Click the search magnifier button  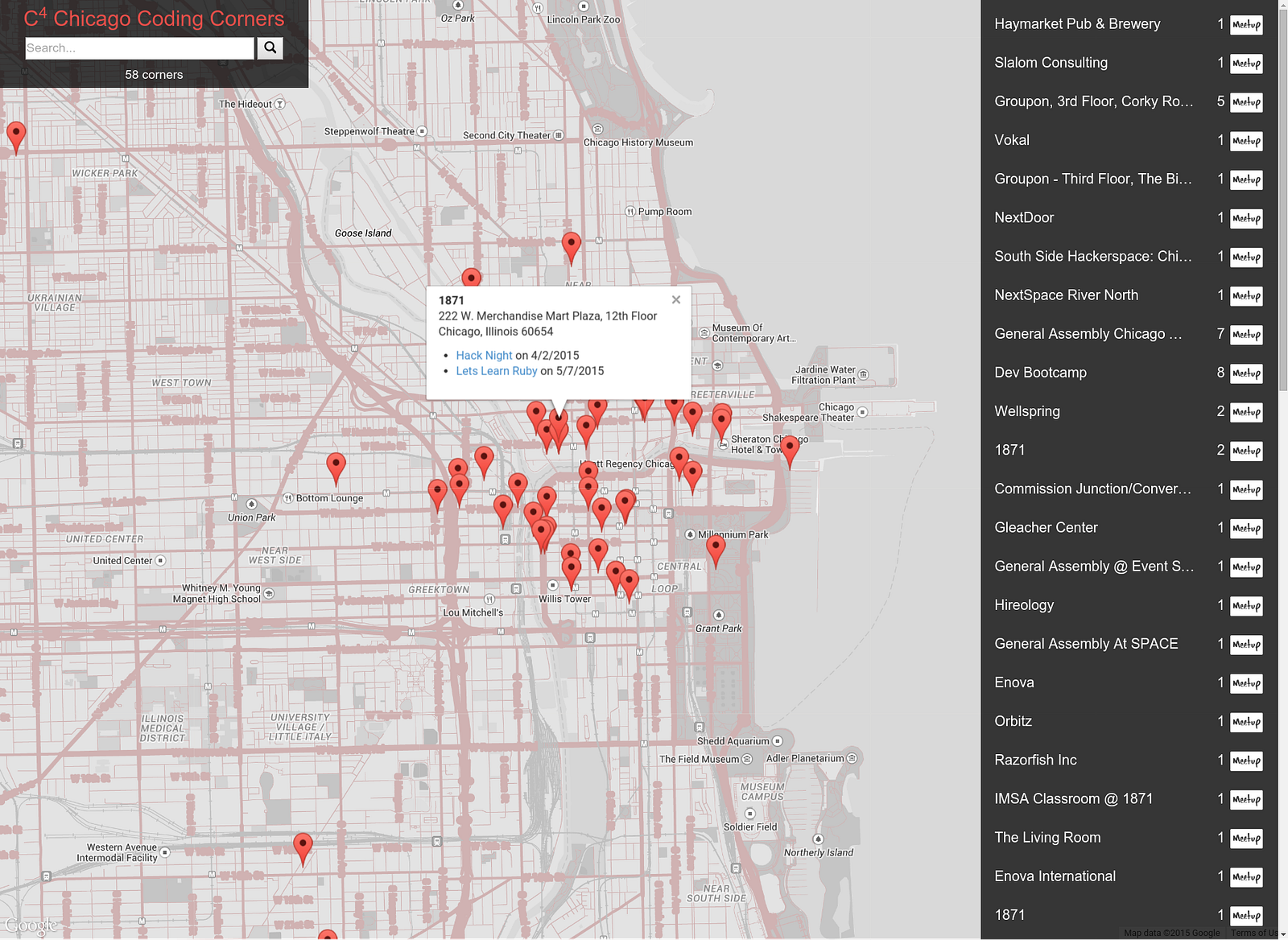[270, 48]
